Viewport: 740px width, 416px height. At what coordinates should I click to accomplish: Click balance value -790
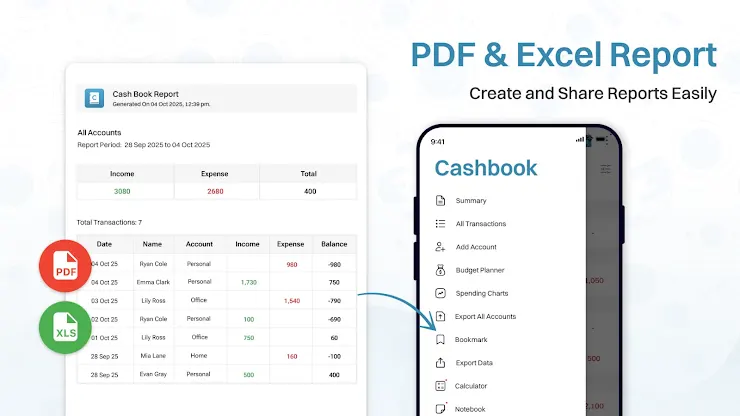(x=334, y=301)
